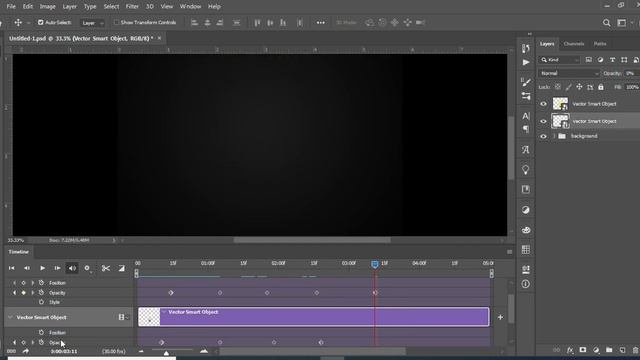Open the Character panel icon in dock
The width and height of the screenshot is (640, 360).
526,116
